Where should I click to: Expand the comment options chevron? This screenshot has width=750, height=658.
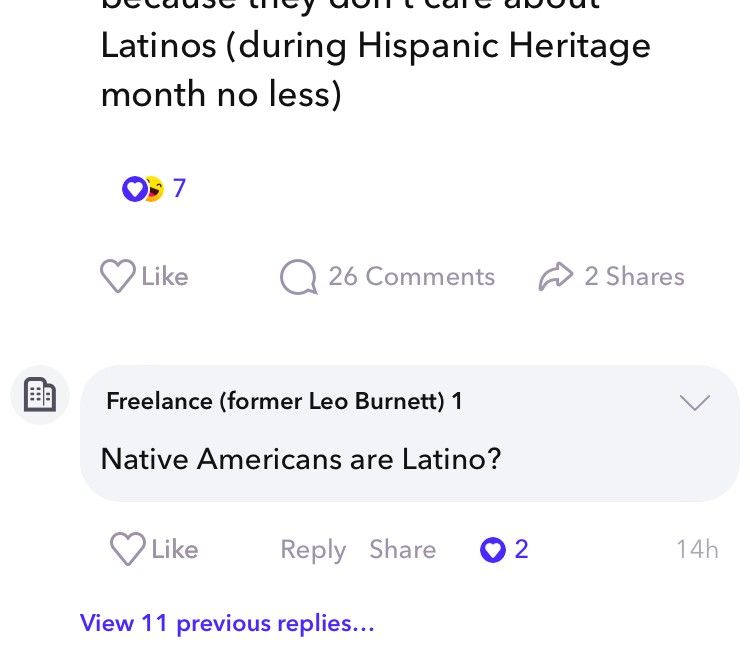[x=695, y=403]
